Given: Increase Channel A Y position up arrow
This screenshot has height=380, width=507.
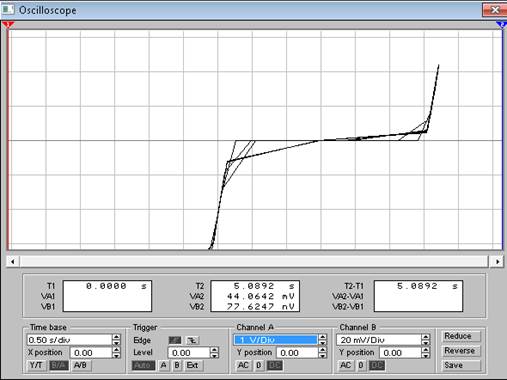Looking at the screenshot, I should [323, 350].
